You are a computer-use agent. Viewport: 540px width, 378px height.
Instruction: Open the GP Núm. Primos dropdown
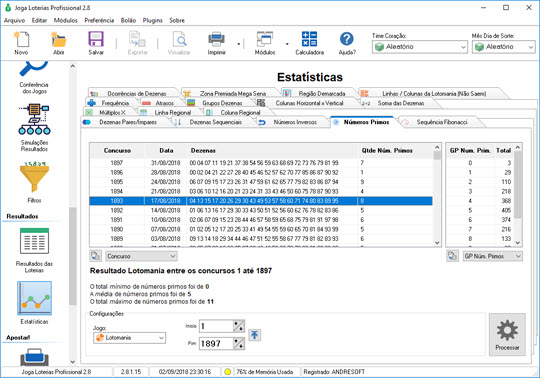pyautogui.click(x=492, y=256)
